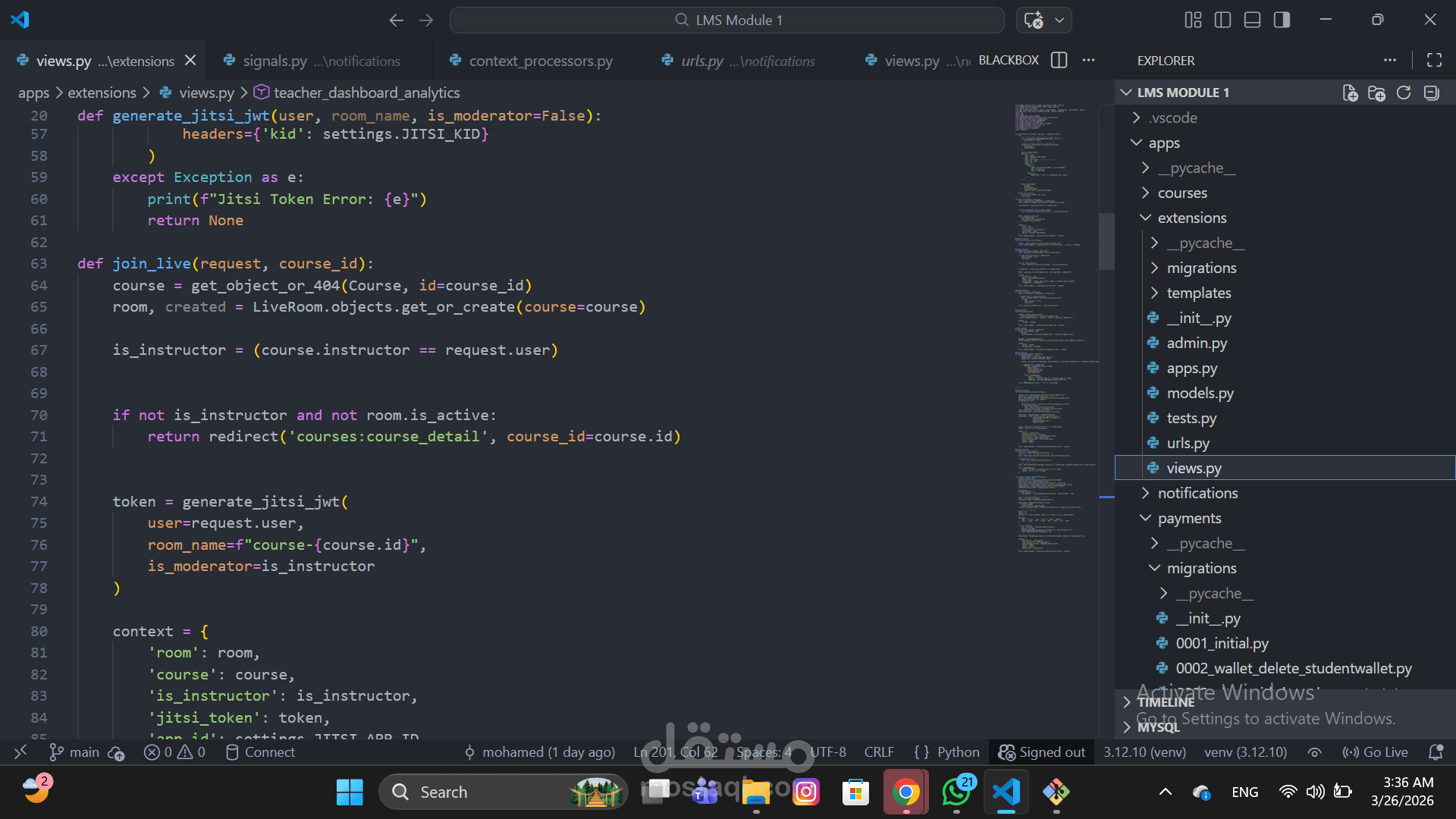Toggle bottom panel layout icon

[x=1252, y=20]
